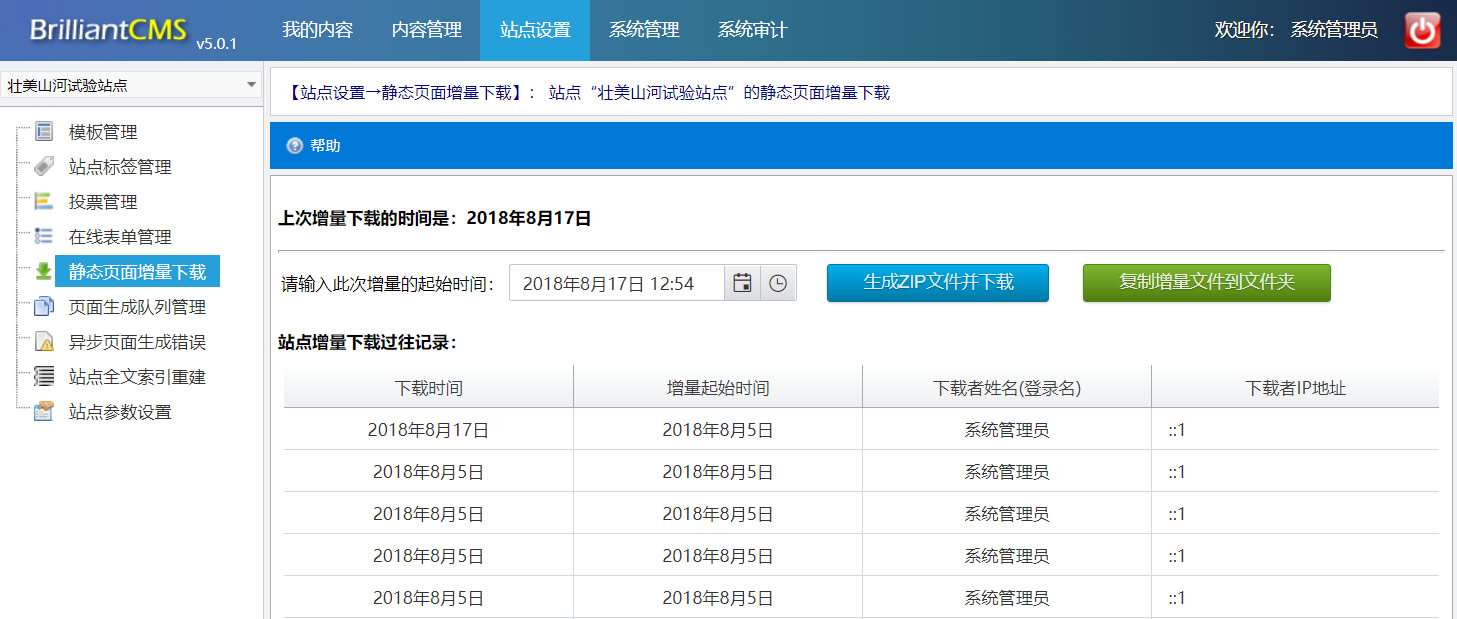Click the 模板管理 sidebar icon
This screenshot has width=1457, height=619.
coord(44,132)
